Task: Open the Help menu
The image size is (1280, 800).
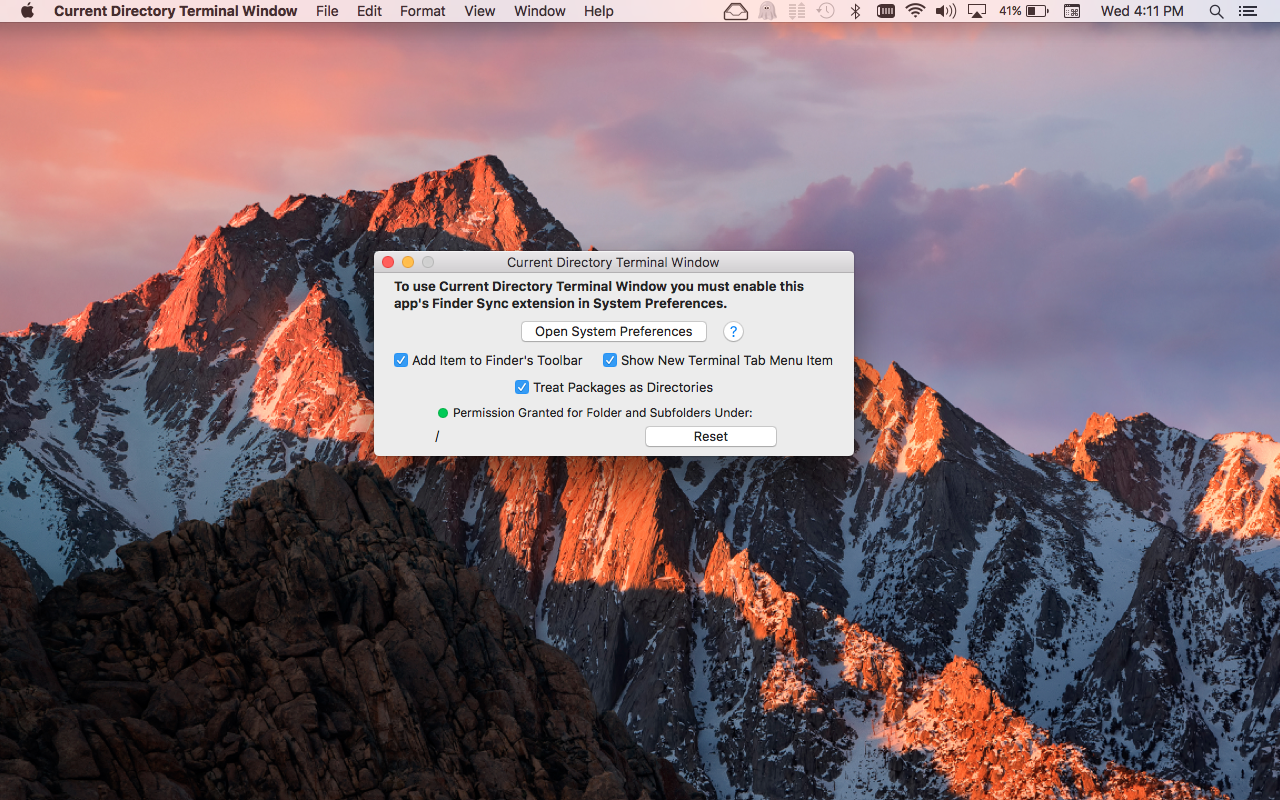Action: tap(599, 11)
